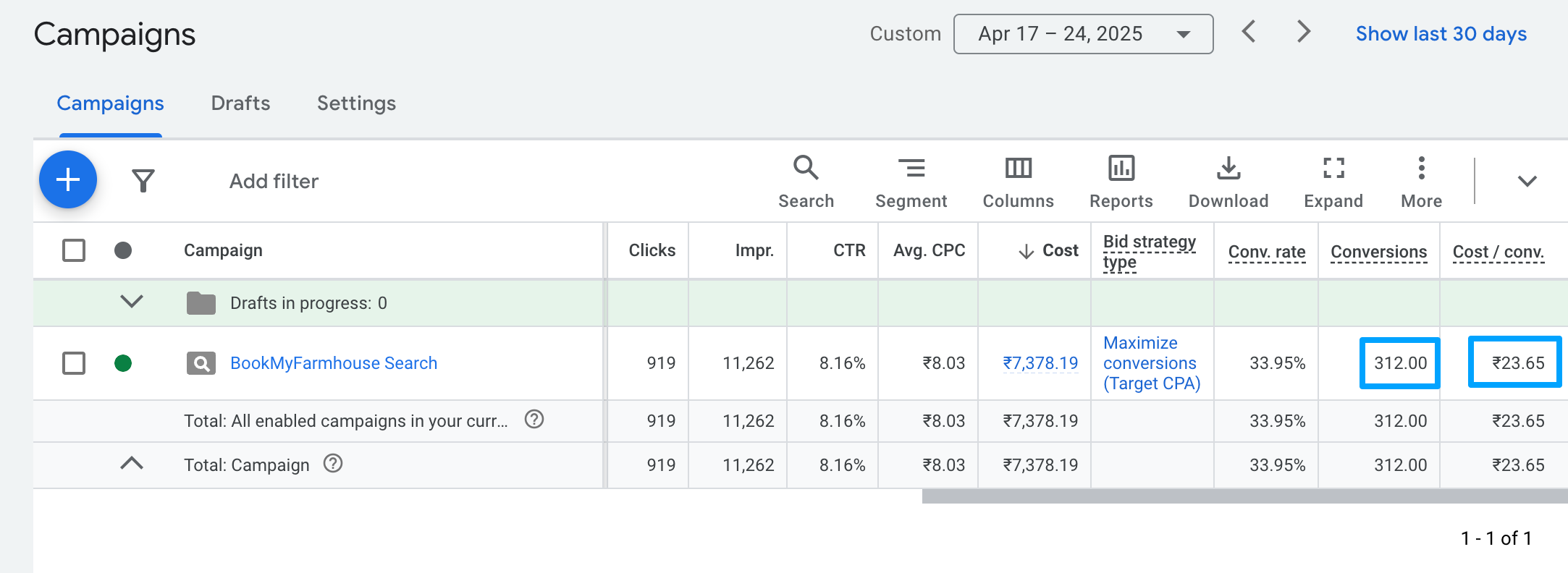Image resolution: width=1568 pixels, height=573 pixels.
Task: Check the BookMyFarmhouse Search row checkbox
Action: 74,363
